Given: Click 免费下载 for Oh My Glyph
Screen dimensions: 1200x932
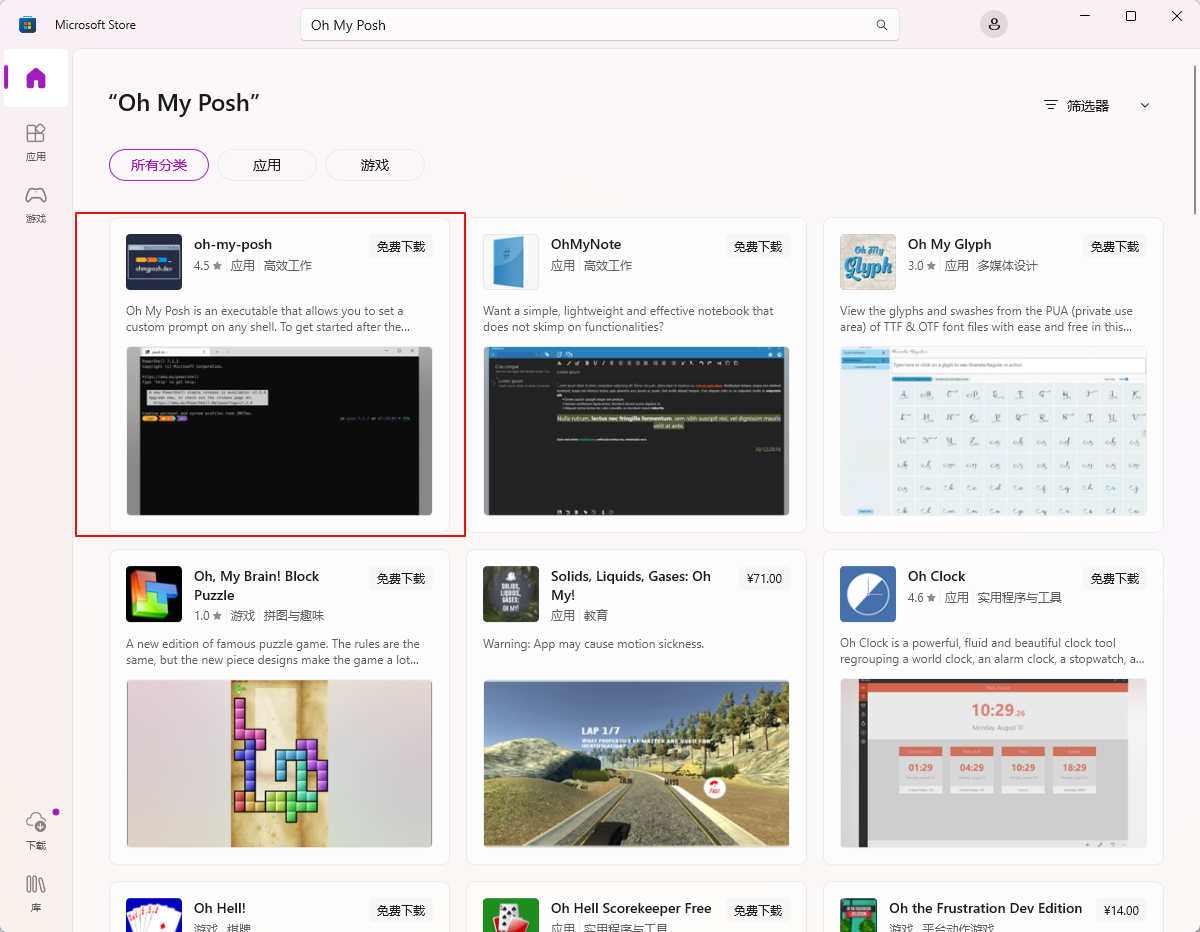Looking at the screenshot, I should point(1115,246).
